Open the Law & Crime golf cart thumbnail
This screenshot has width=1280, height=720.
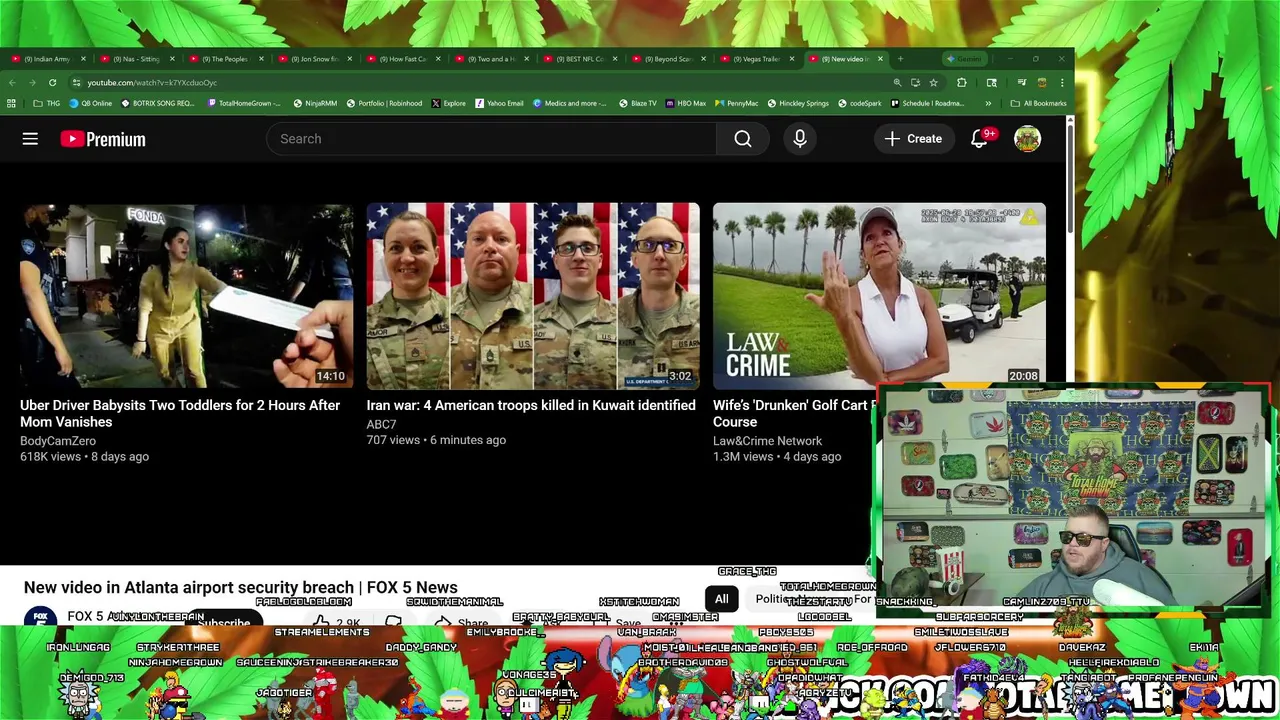pos(879,296)
